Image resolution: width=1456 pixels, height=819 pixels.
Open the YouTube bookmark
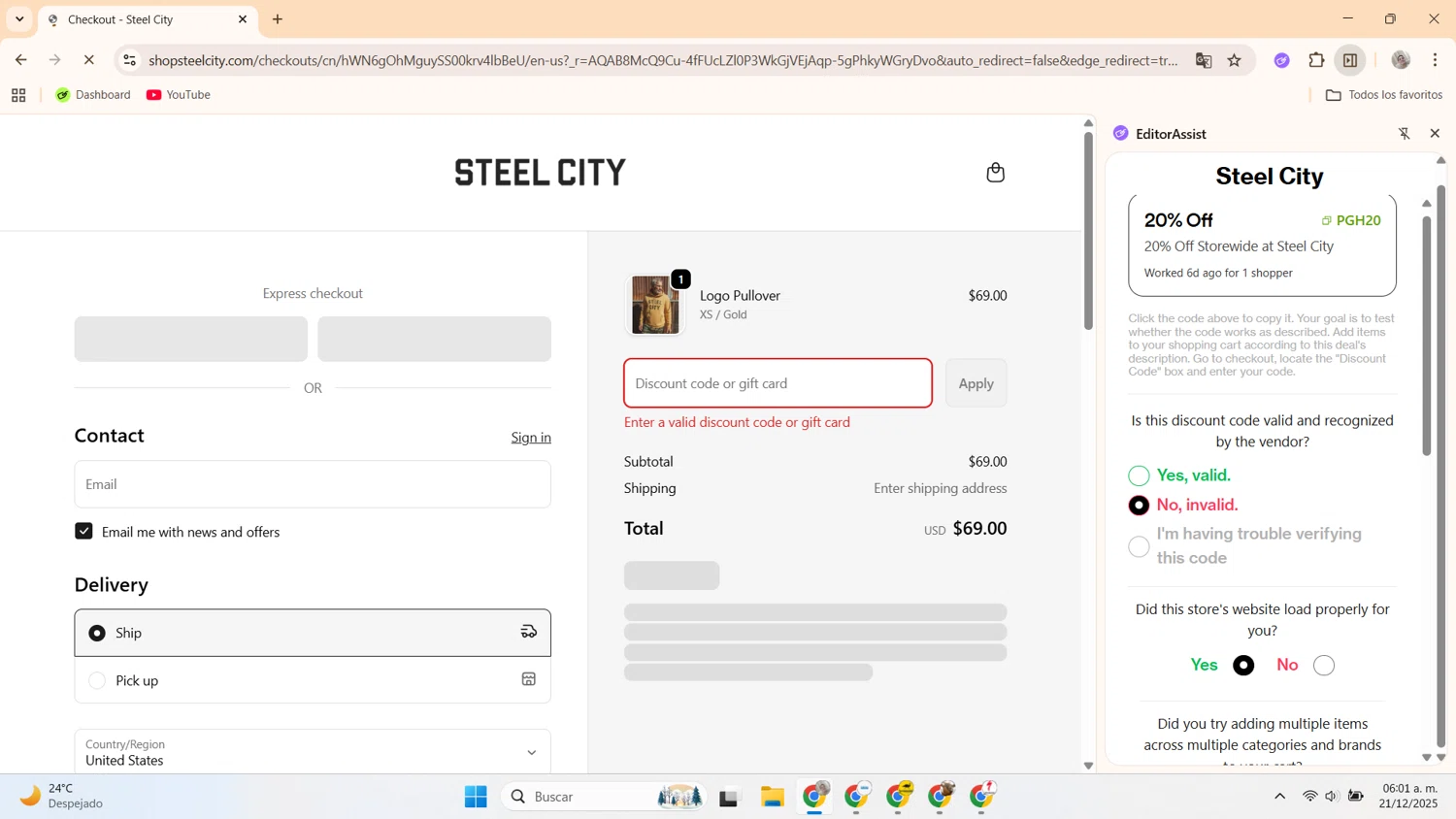(179, 95)
